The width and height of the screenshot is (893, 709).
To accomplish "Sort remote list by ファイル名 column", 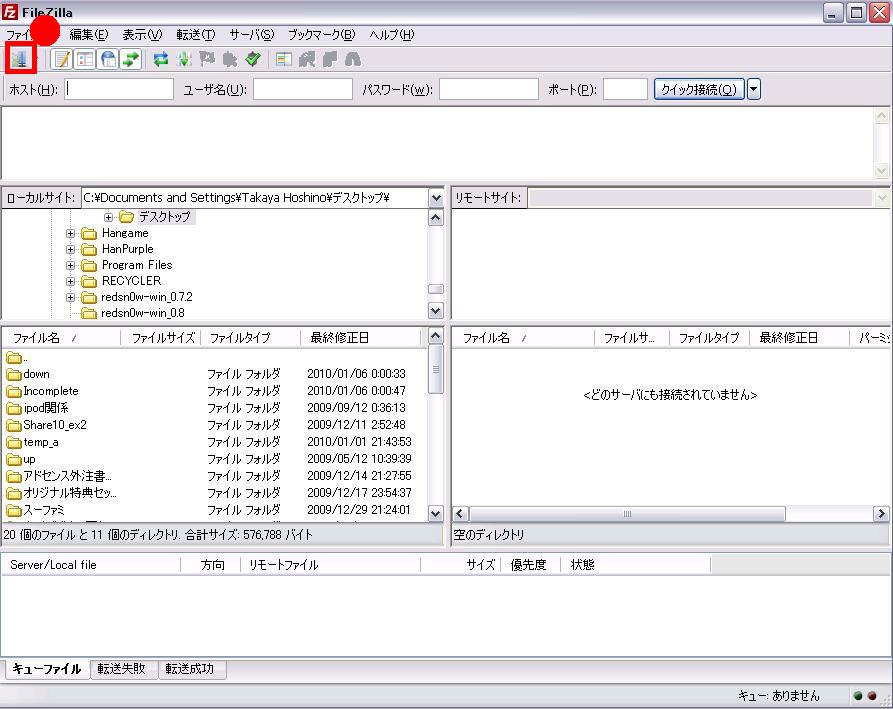I will tap(523, 338).
